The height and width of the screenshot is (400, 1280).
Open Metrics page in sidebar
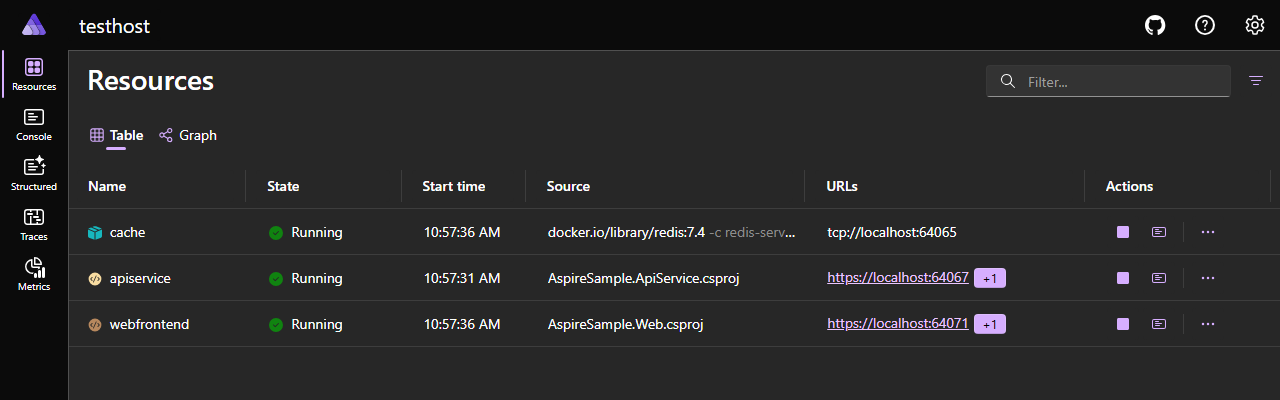click(34, 274)
